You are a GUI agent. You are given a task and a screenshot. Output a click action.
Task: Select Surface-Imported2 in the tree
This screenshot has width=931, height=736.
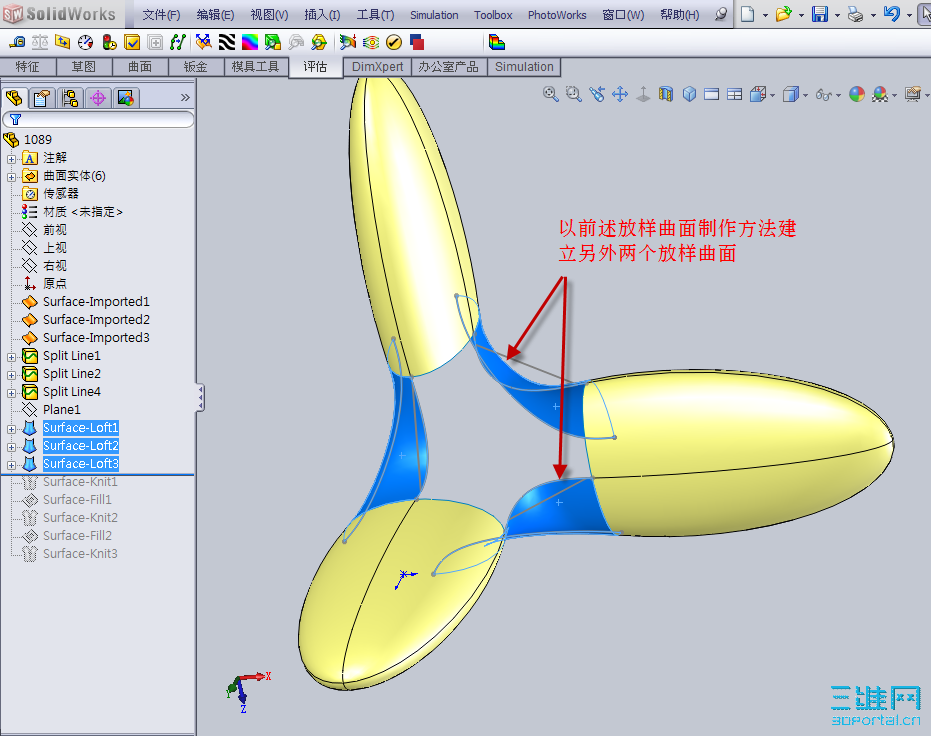coord(96,319)
